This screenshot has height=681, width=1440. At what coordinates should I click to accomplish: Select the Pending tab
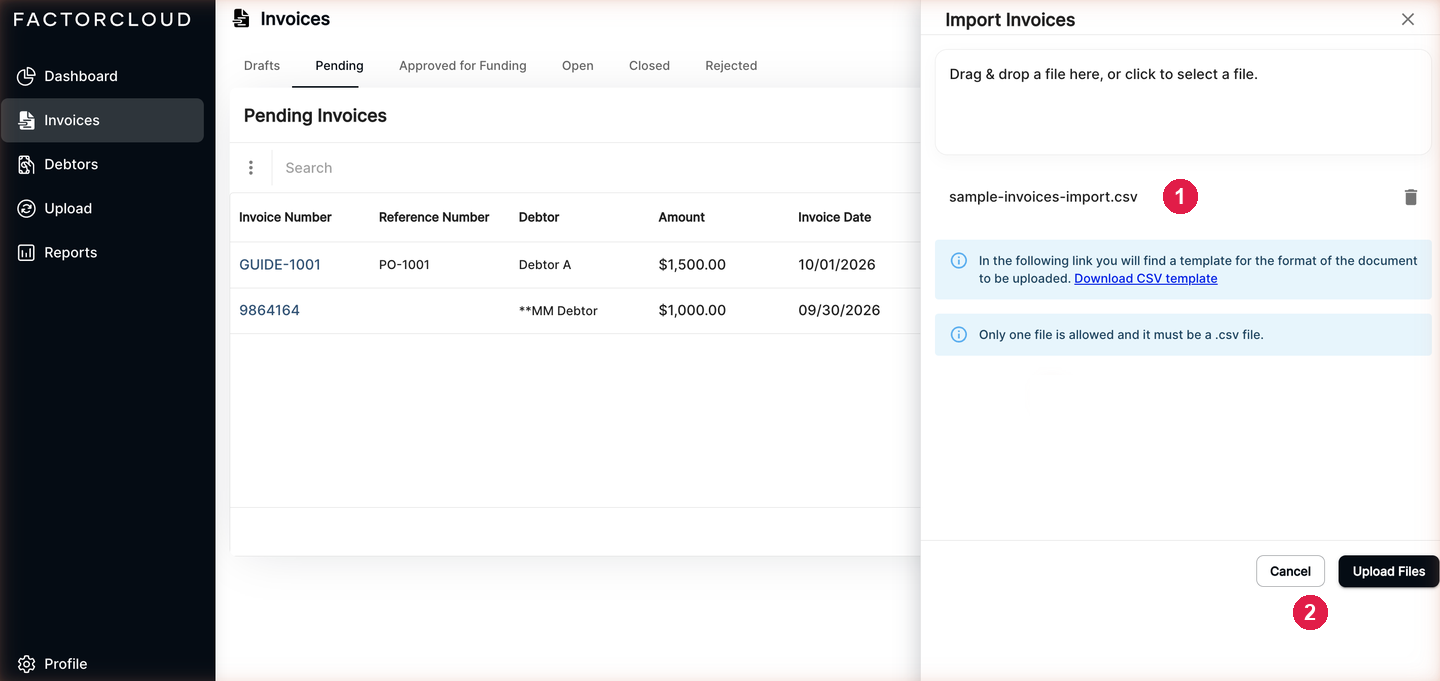[339, 66]
